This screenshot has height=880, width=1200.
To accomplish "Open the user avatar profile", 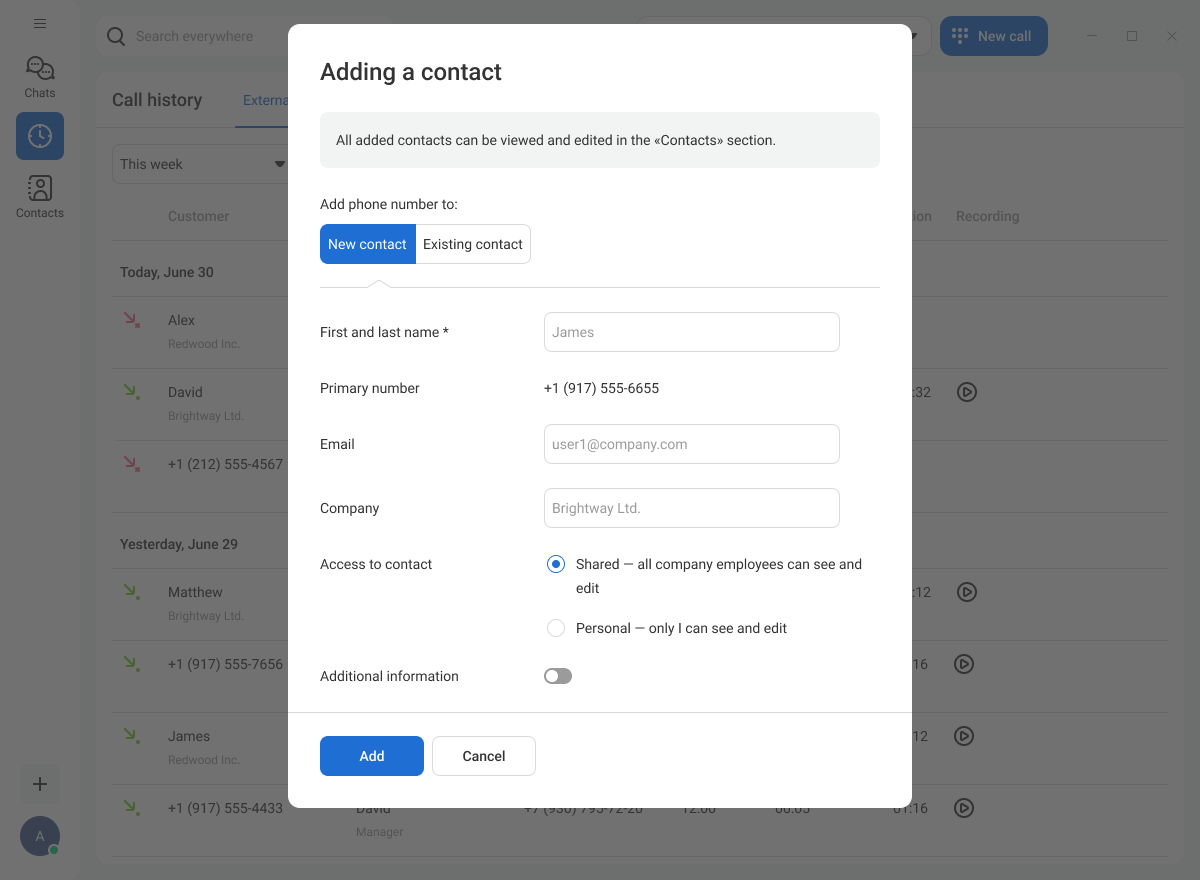I will [x=40, y=836].
